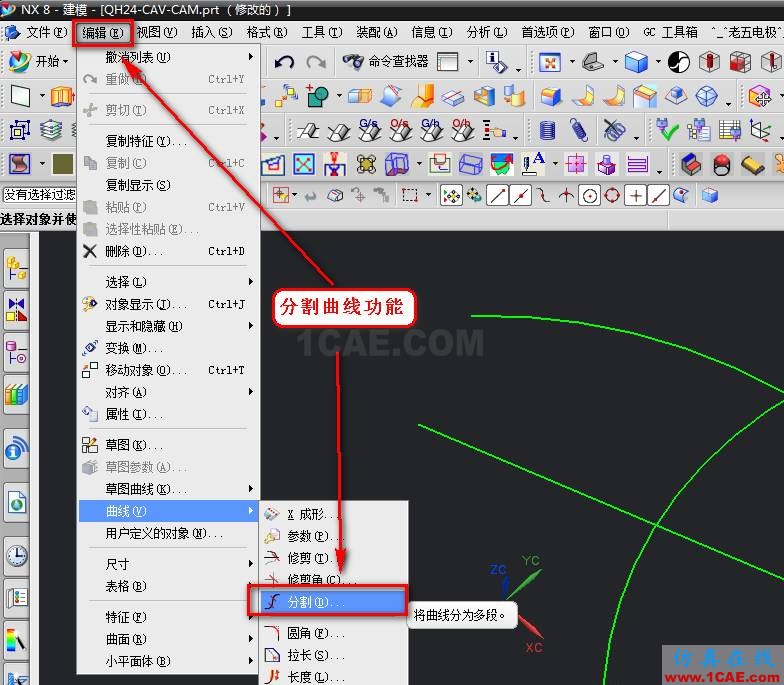Expand the 对齐 submenu
Viewport: 784px width, 685px height.
[x=168, y=392]
